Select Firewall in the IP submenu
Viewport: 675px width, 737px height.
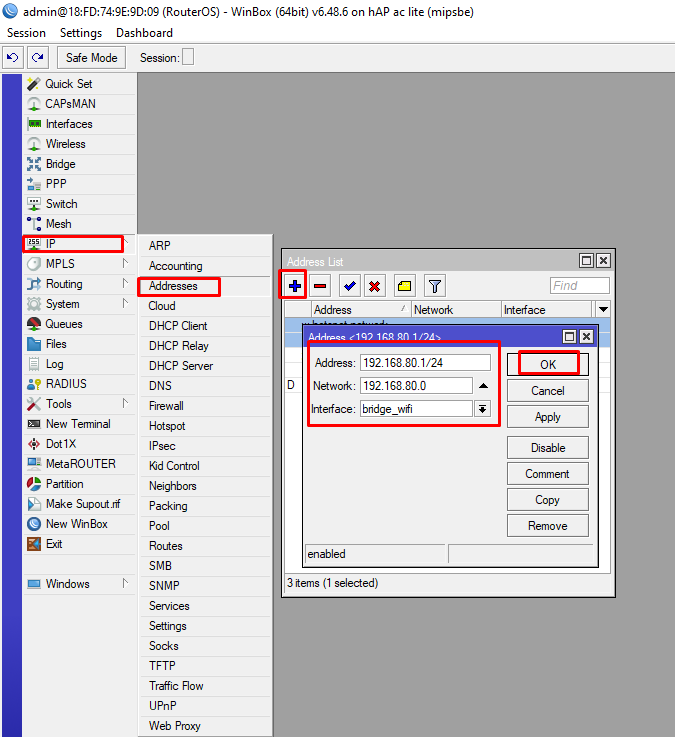click(205, 406)
